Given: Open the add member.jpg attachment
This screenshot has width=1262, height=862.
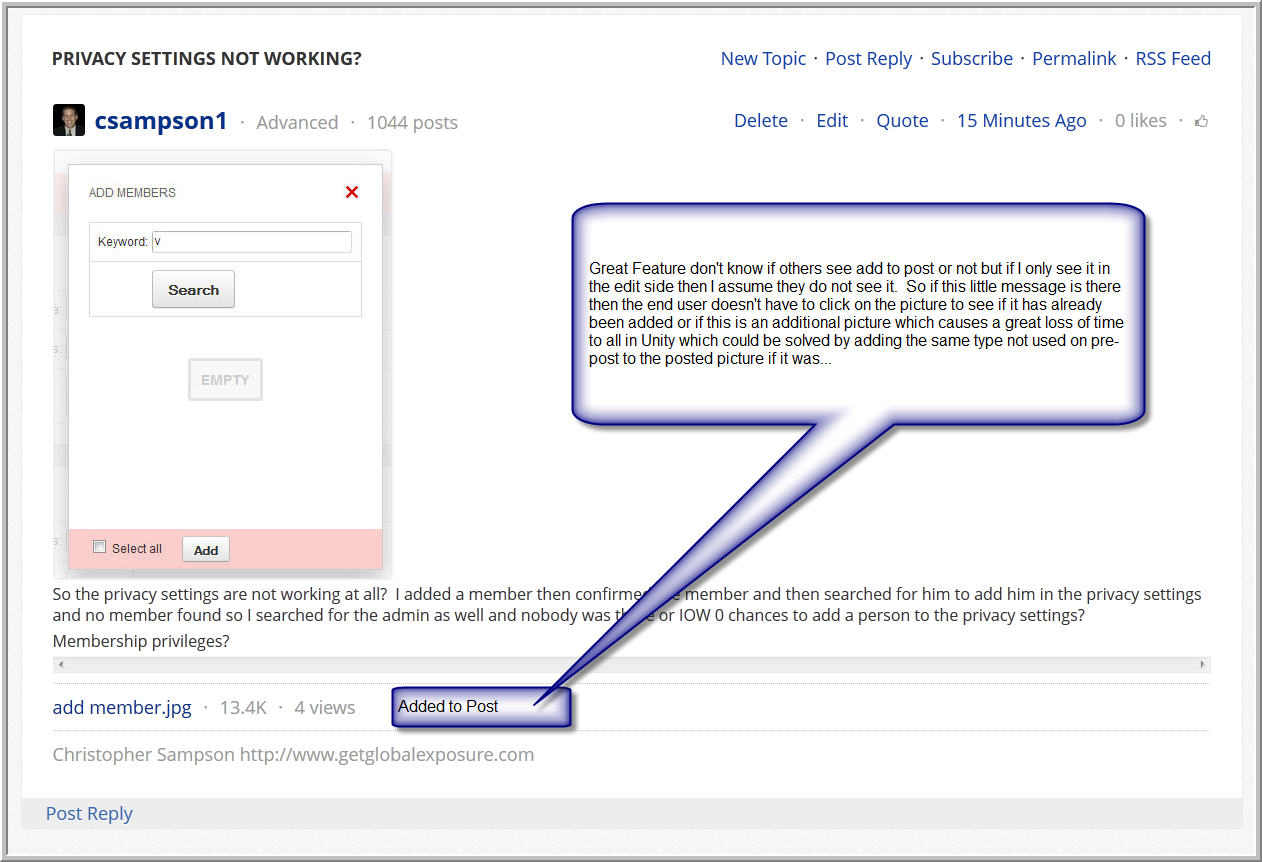Looking at the screenshot, I should pos(122,708).
